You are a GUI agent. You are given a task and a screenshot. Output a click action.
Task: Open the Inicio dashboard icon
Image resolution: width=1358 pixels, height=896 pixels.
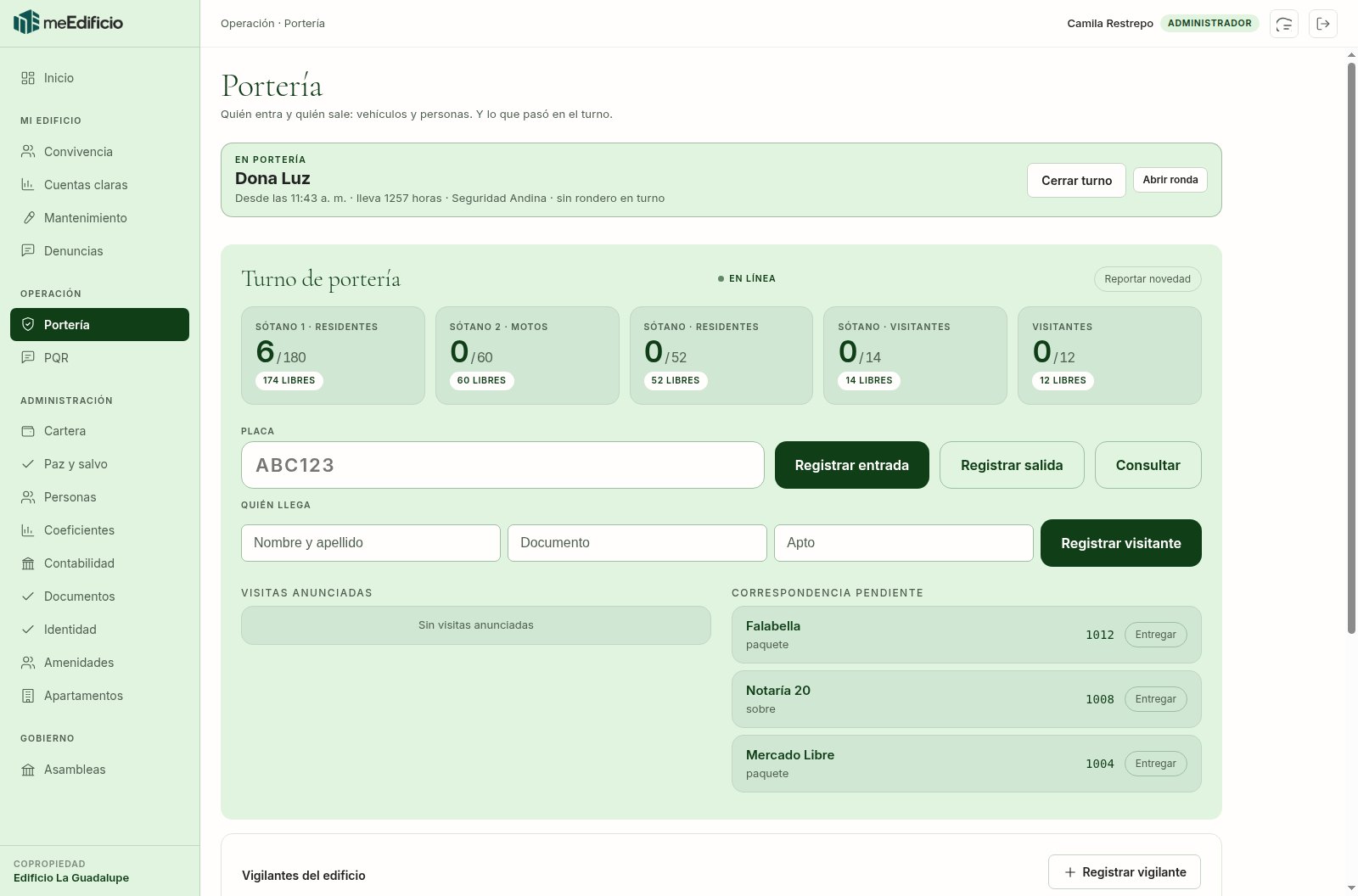(x=28, y=78)
